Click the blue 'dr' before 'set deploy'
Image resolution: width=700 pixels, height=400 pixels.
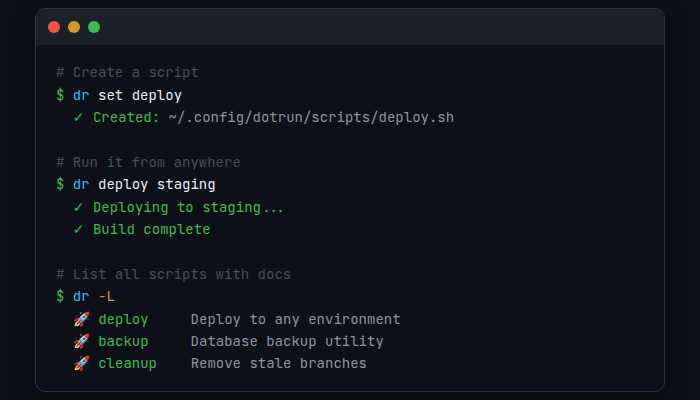pos(81,95)
